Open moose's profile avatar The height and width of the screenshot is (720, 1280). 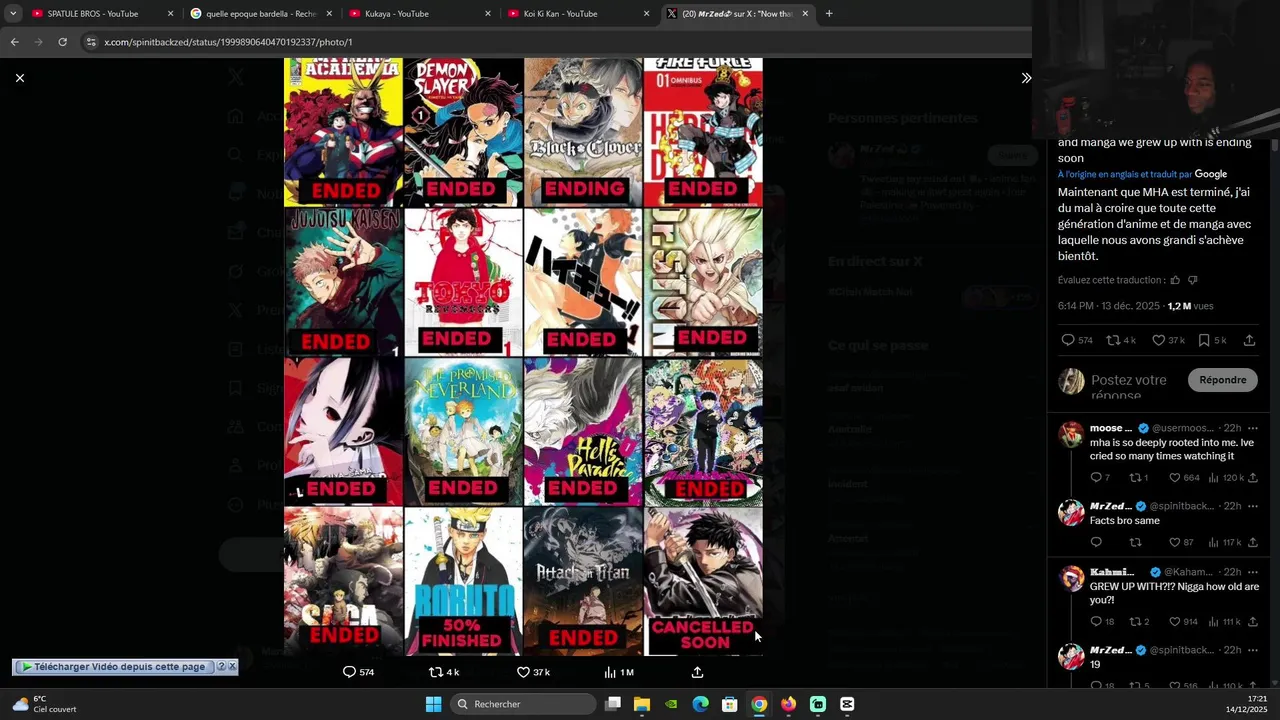pyautogui.click(x=1071, y=434)
